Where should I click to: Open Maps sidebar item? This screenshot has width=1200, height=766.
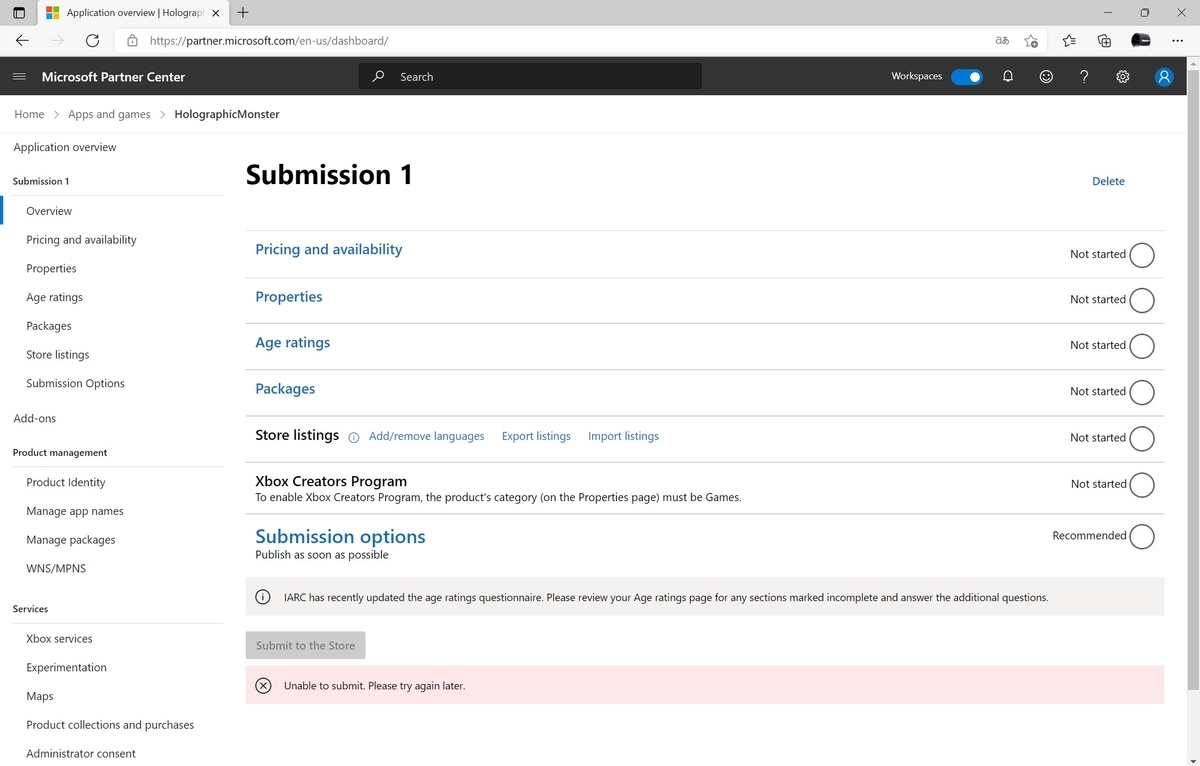pos(40,696)
